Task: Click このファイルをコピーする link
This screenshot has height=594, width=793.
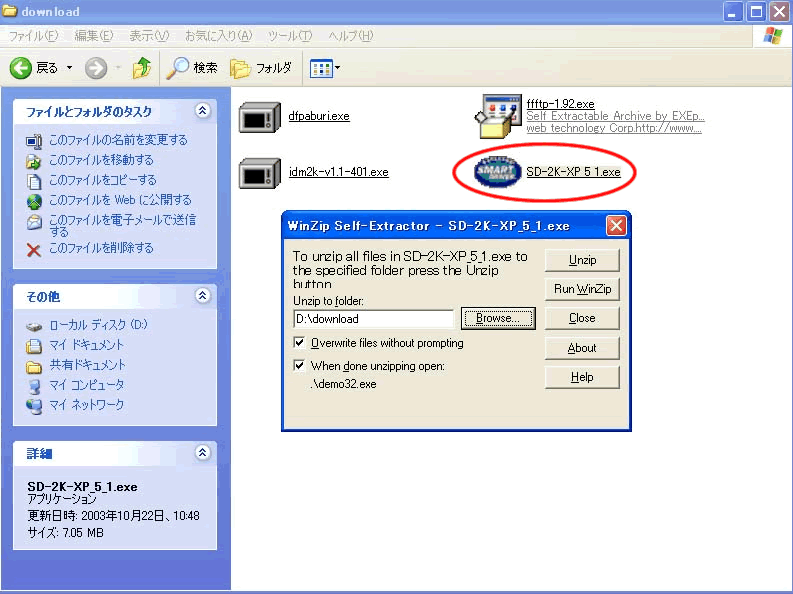Action: pyautogui.click(x=103, y=180)
